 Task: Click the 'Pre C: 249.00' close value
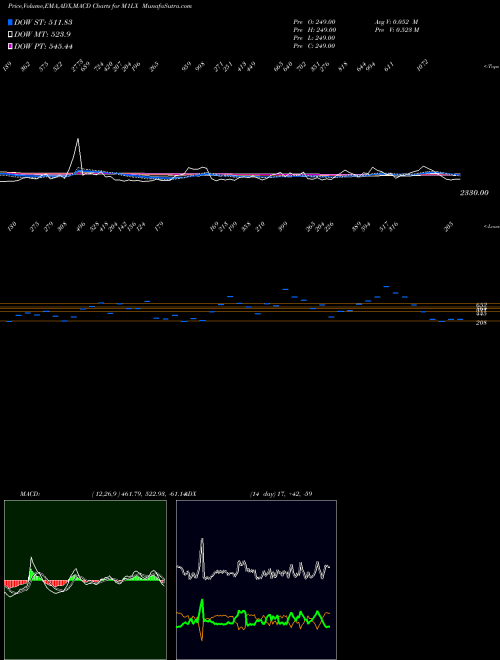point(314,46)
